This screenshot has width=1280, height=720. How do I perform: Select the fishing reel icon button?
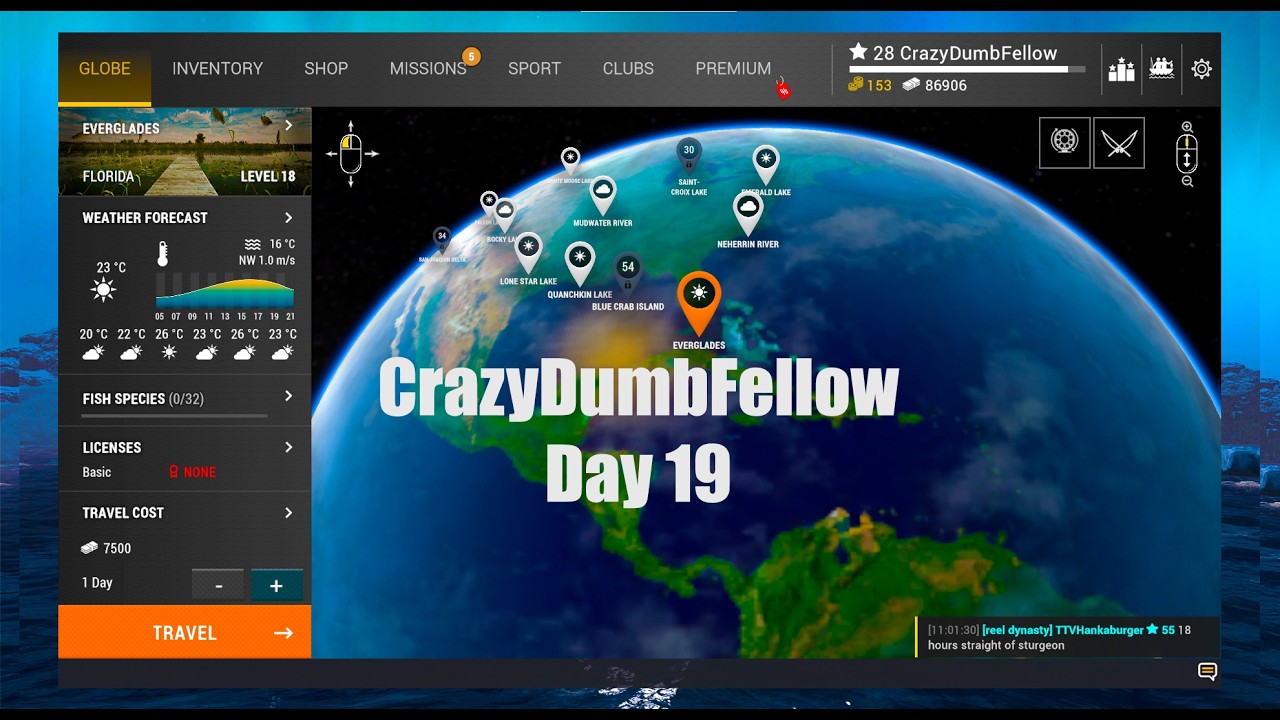click(x=1064, y=142)
